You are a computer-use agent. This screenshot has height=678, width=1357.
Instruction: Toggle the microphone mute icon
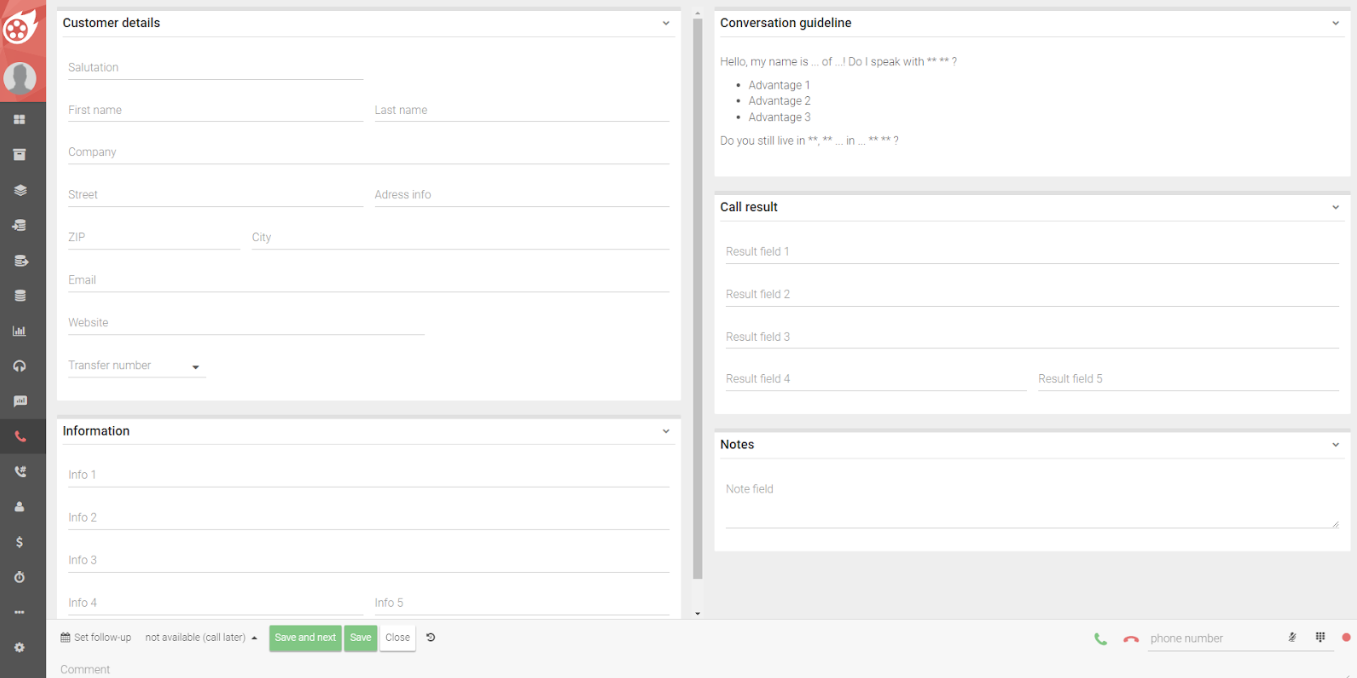point(1292,637)
